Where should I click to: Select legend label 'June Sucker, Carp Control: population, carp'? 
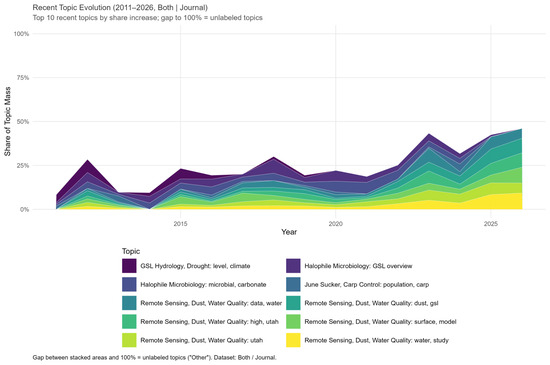click(x=367, y=285)
